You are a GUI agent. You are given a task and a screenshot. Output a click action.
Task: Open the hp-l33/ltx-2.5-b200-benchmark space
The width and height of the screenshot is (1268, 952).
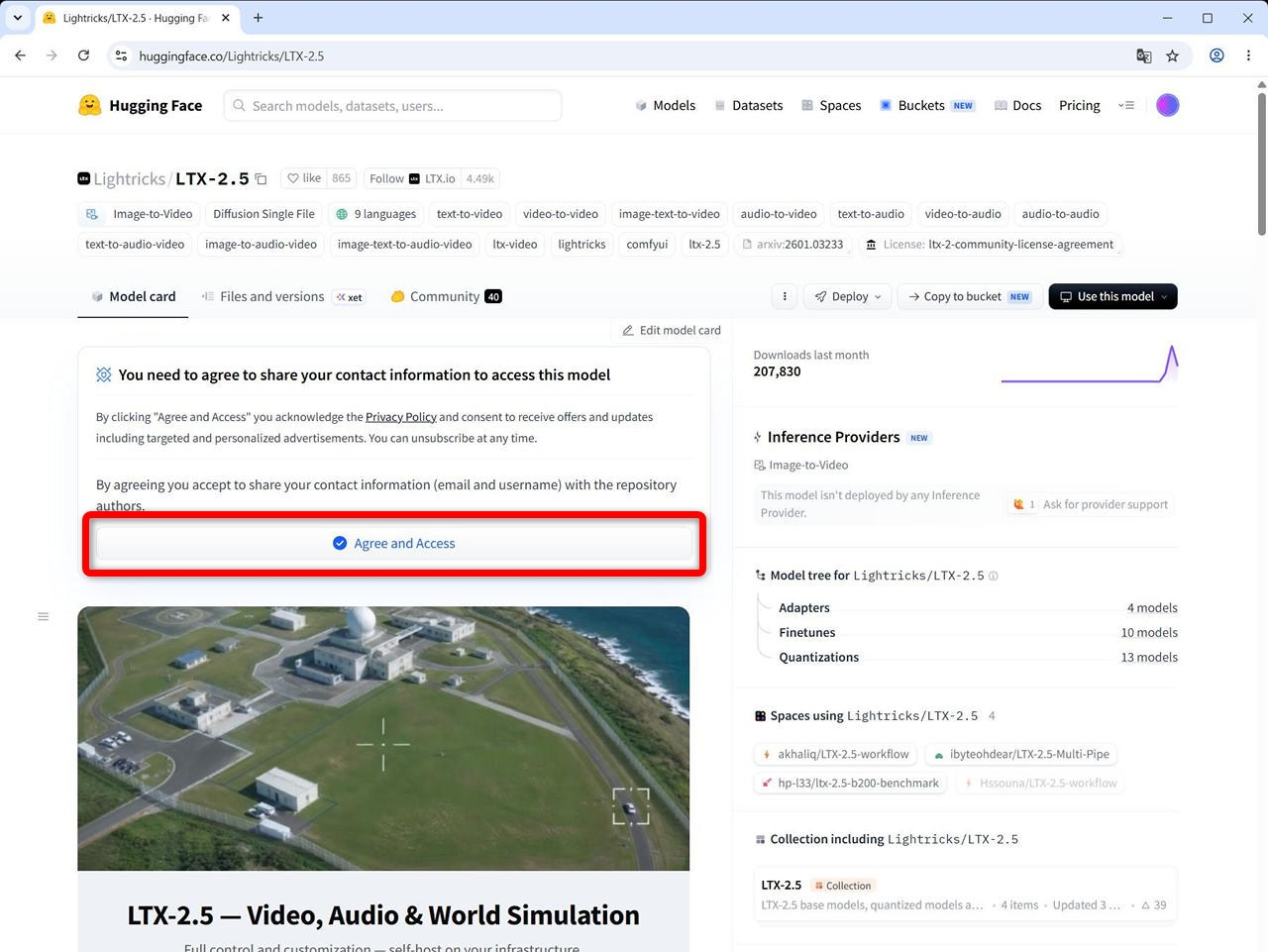[850, 783]
